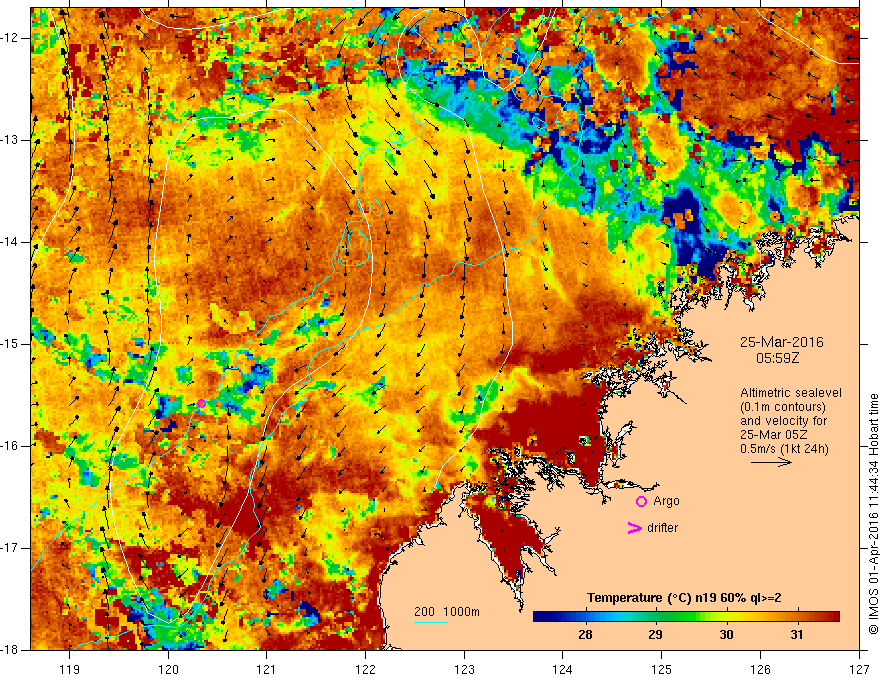Click the latitude -12 axis label

[10, 38]
